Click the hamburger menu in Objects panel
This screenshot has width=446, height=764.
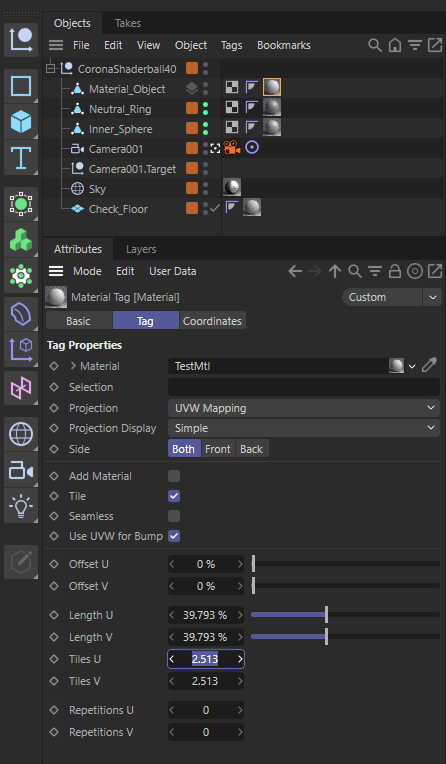pyautogui.click(x=56, y=45)
